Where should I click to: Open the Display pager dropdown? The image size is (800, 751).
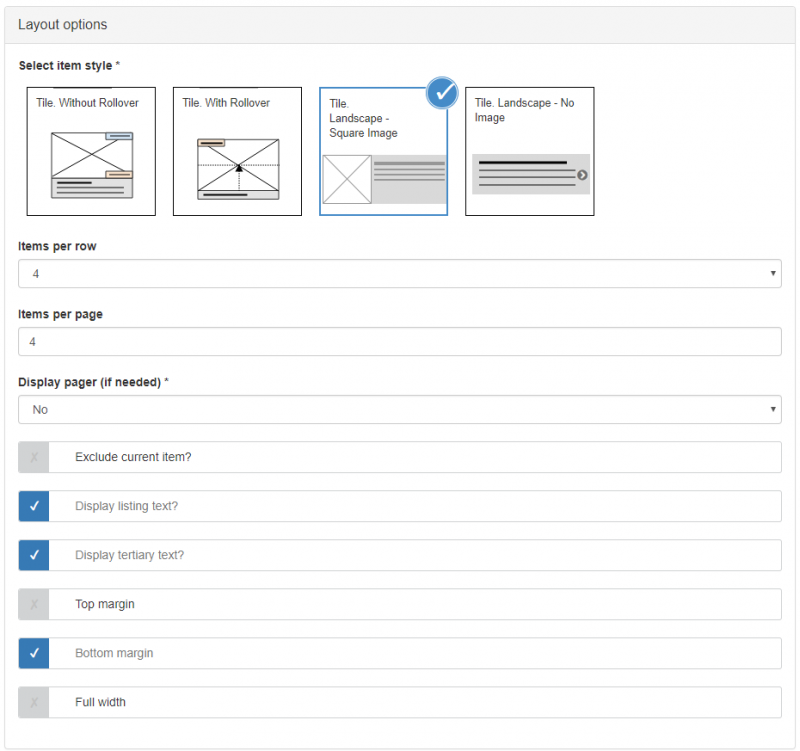coord(399,409)
